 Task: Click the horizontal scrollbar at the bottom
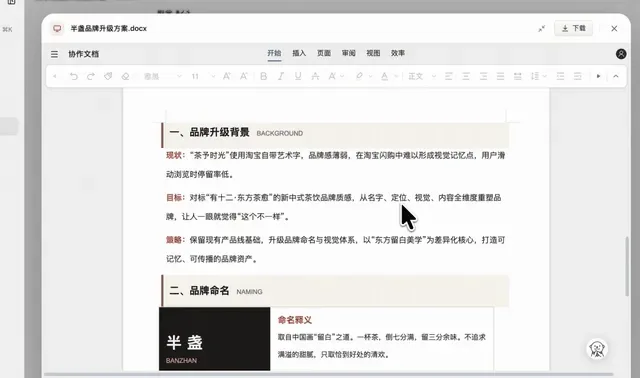click(328, 374)
